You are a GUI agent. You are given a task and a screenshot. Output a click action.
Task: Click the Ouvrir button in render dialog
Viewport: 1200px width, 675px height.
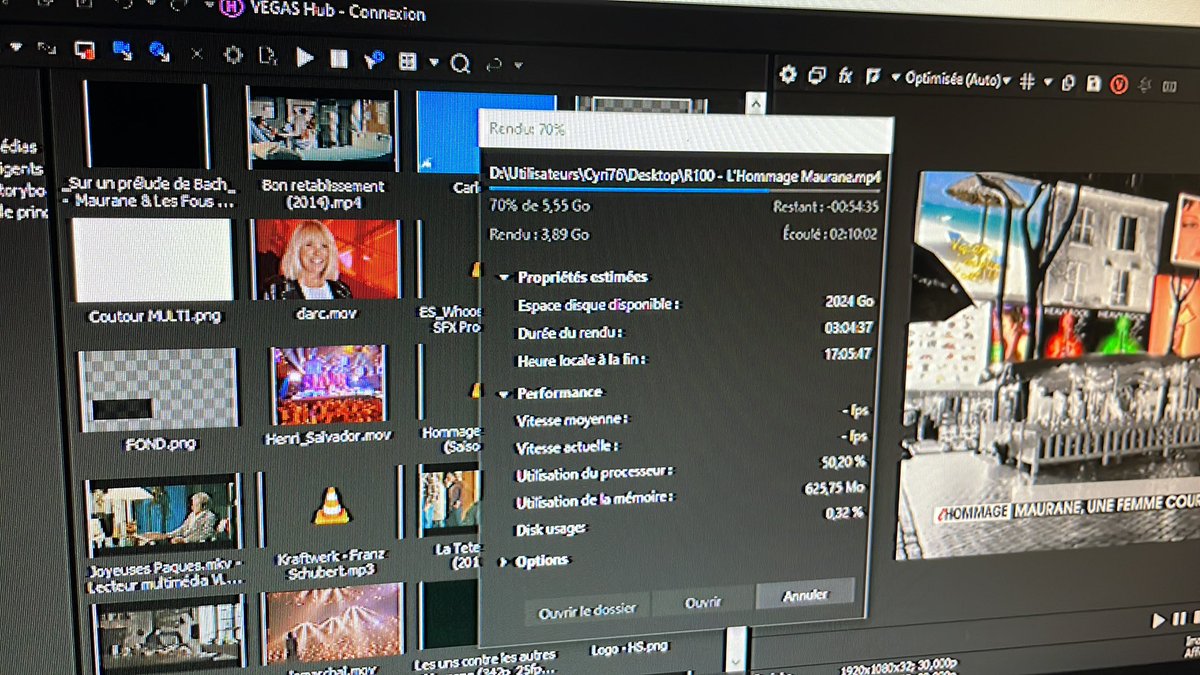tap(703, 602)
